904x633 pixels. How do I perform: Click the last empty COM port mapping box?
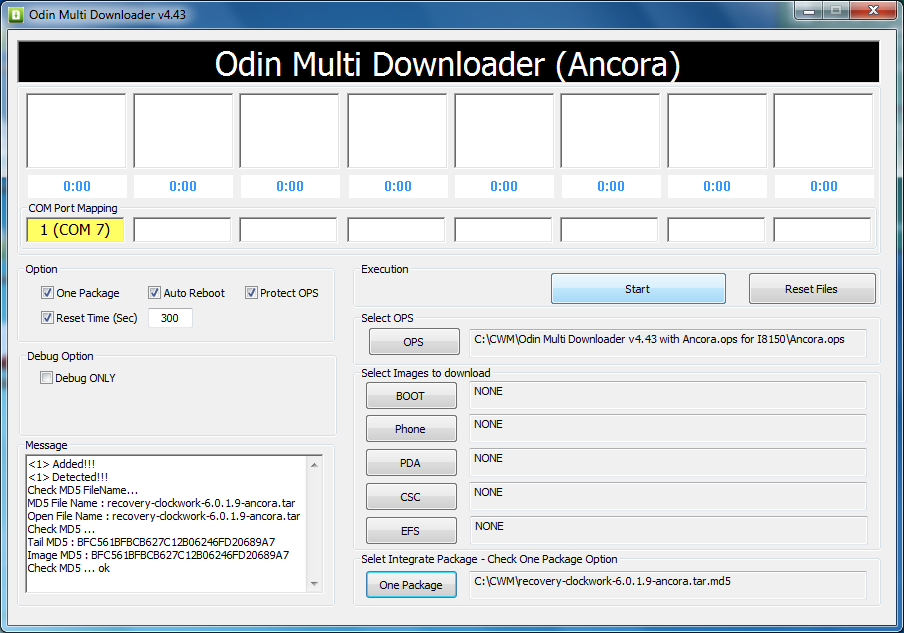[x=822, y=230]
